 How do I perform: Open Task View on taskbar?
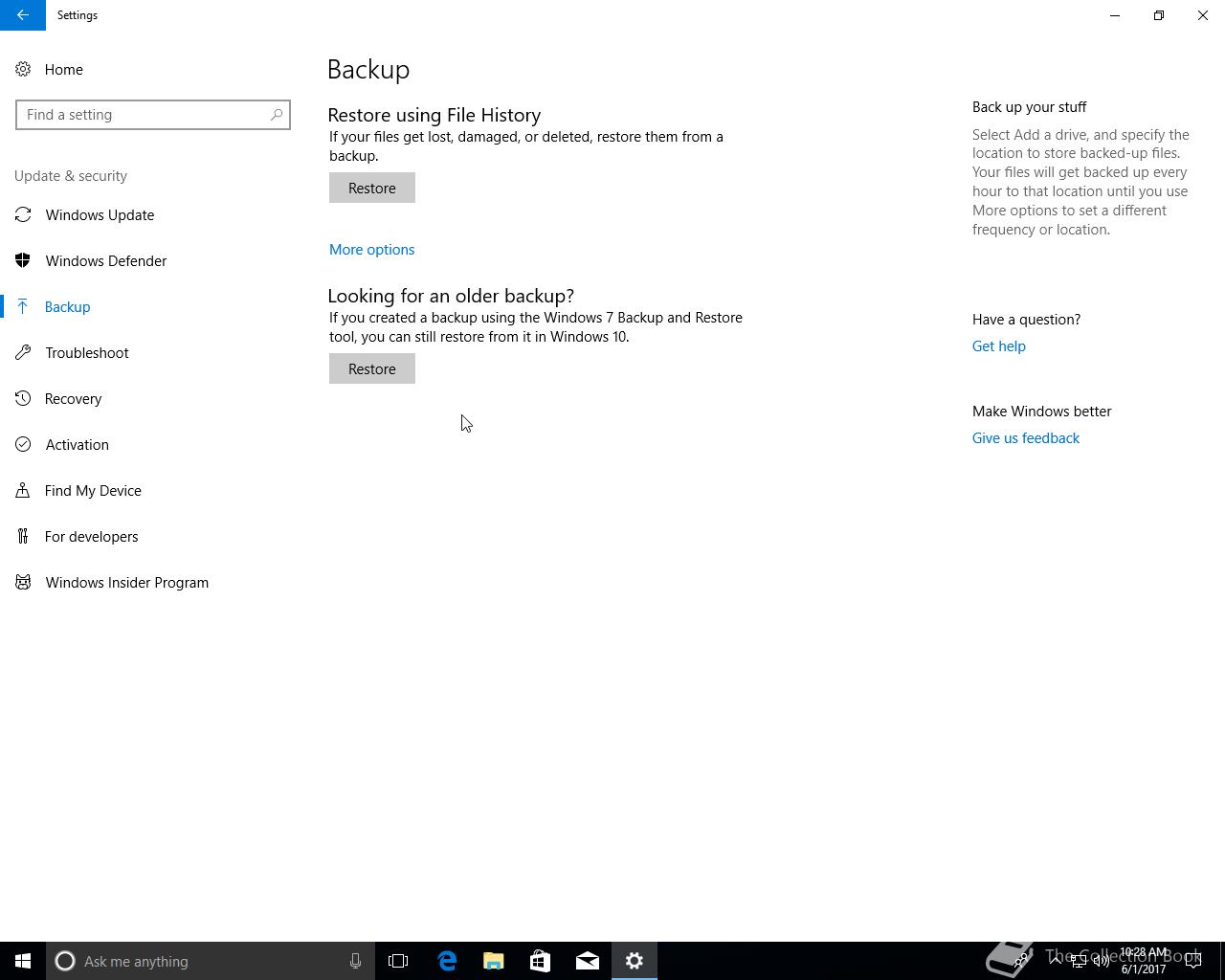pyautogui.click(x=398, y=961)
